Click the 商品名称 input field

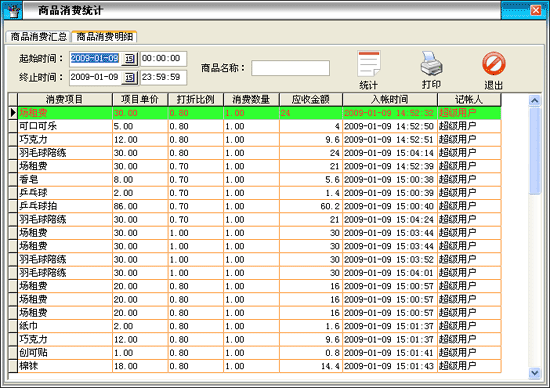[x=290, y=68]
